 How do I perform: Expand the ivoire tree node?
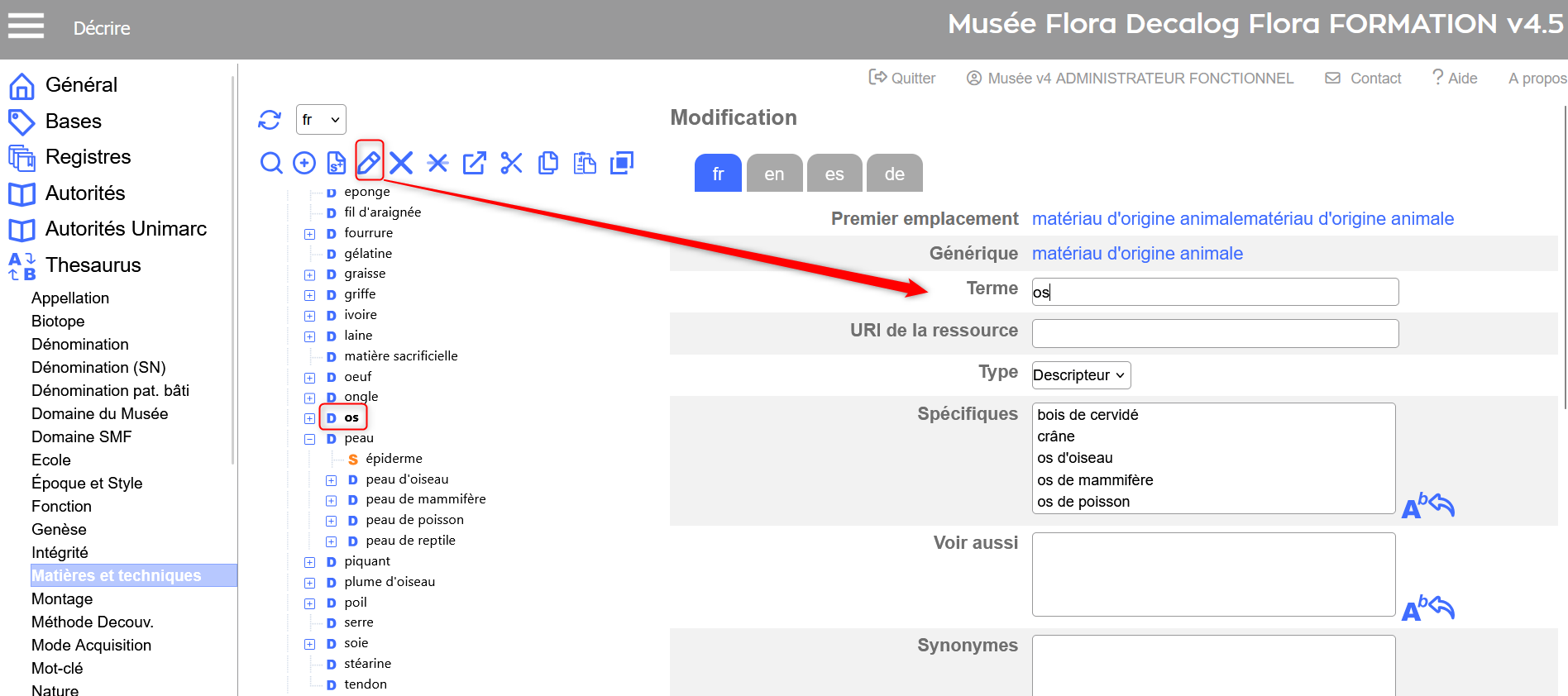[309, 316]
